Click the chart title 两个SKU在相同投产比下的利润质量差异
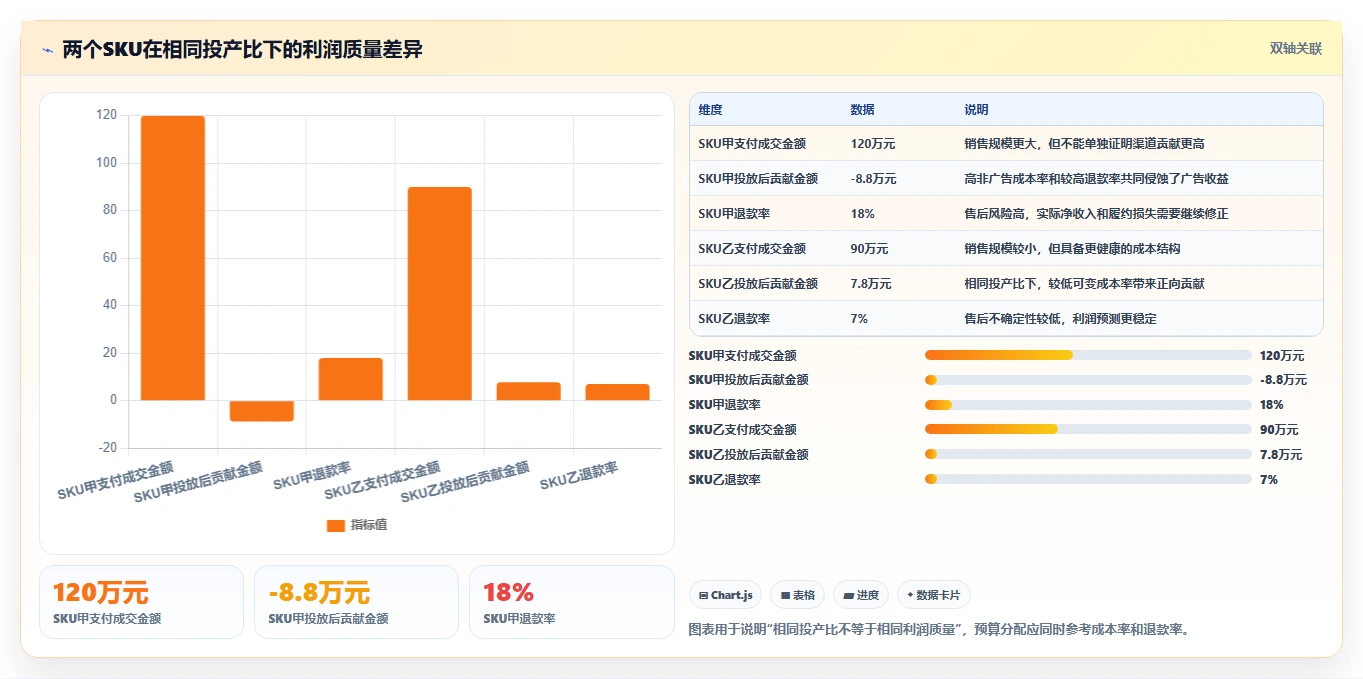The image size is (1363, 679). click(x=242, y=50)
